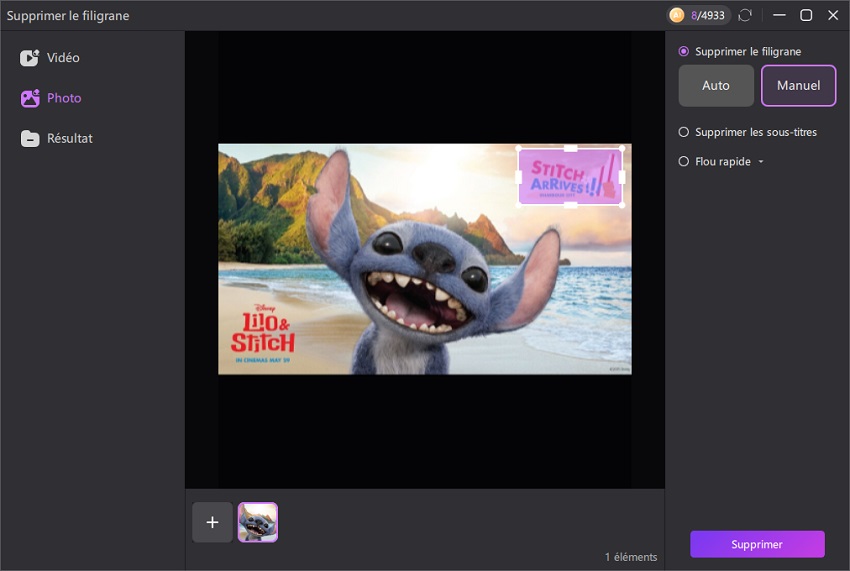Switch to Auto watermark removal mode

716,86
